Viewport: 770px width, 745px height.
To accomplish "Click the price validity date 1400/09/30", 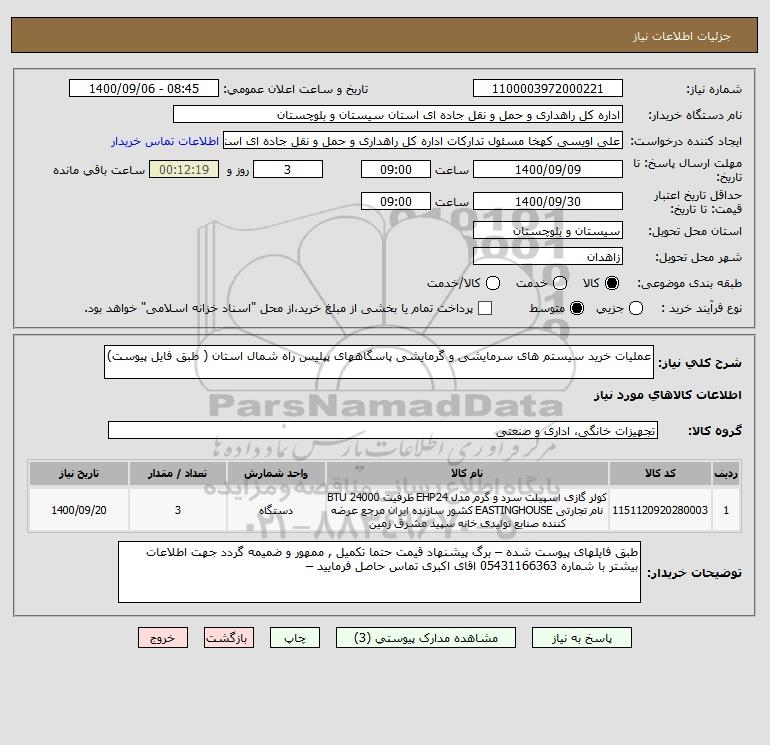I will pos(548,202).
